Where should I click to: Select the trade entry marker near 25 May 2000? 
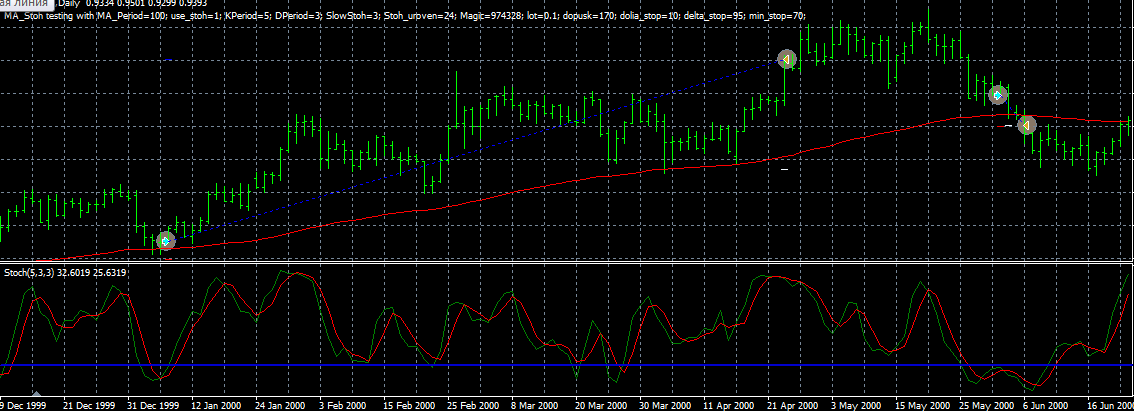pos(998,95)
